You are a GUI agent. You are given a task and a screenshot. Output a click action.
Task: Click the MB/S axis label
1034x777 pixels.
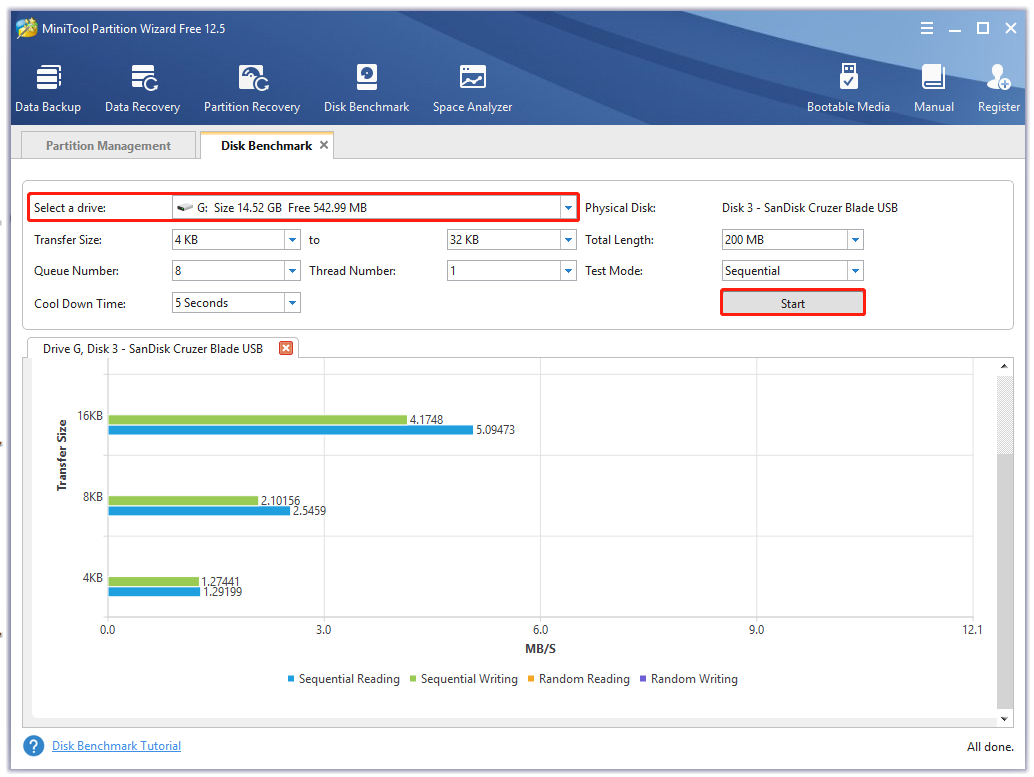[540, 649]
